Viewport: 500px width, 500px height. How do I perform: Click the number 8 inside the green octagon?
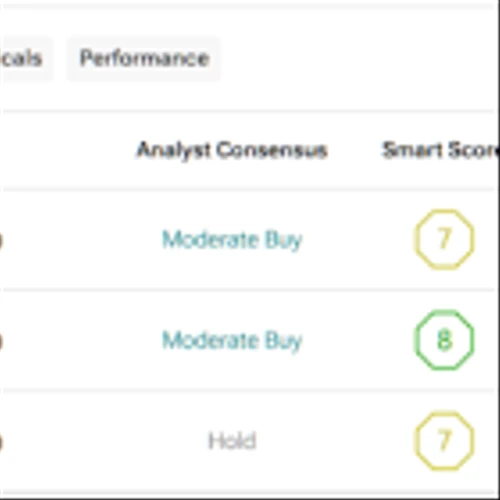click(x=444, y=340)
